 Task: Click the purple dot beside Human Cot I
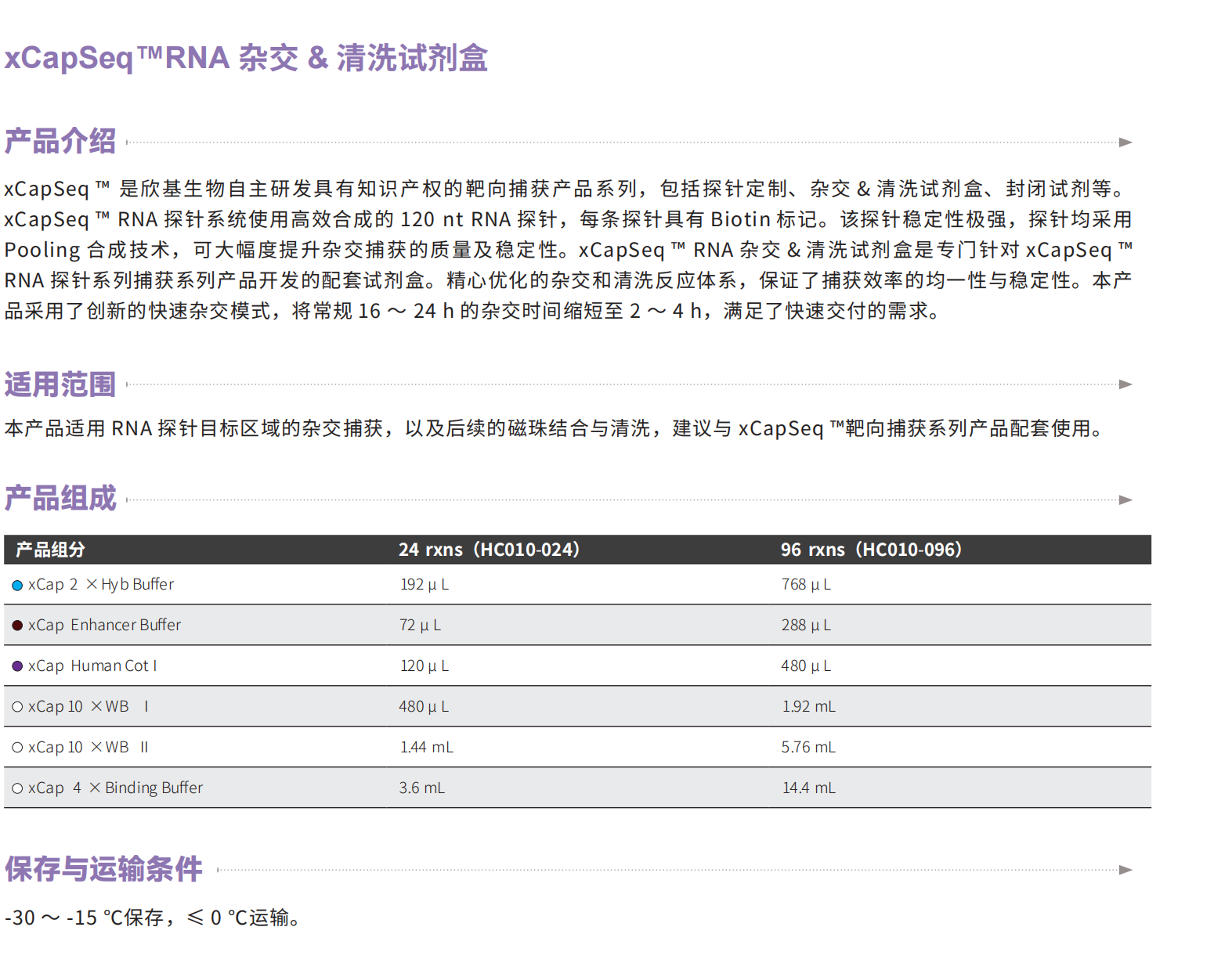point(17,666)
